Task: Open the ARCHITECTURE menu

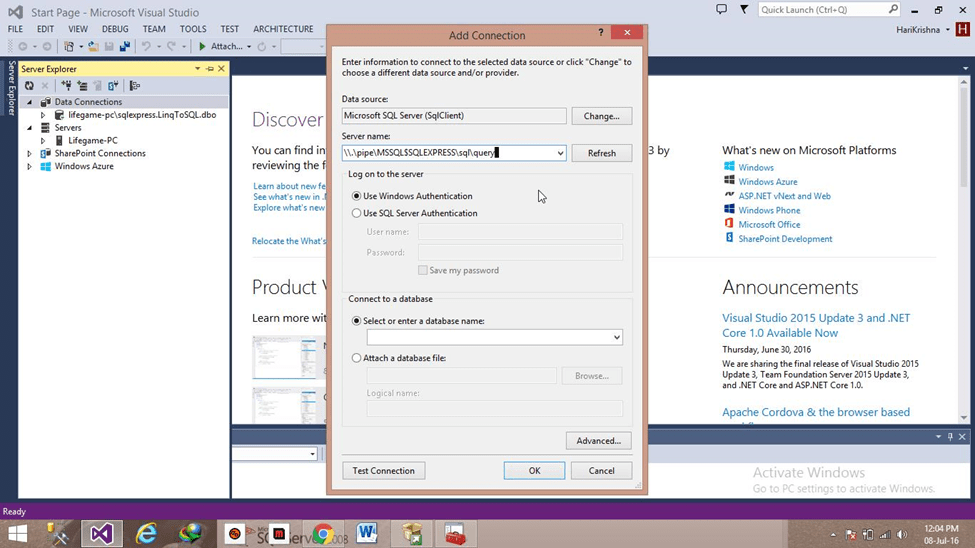Action: tap(283, 29)
